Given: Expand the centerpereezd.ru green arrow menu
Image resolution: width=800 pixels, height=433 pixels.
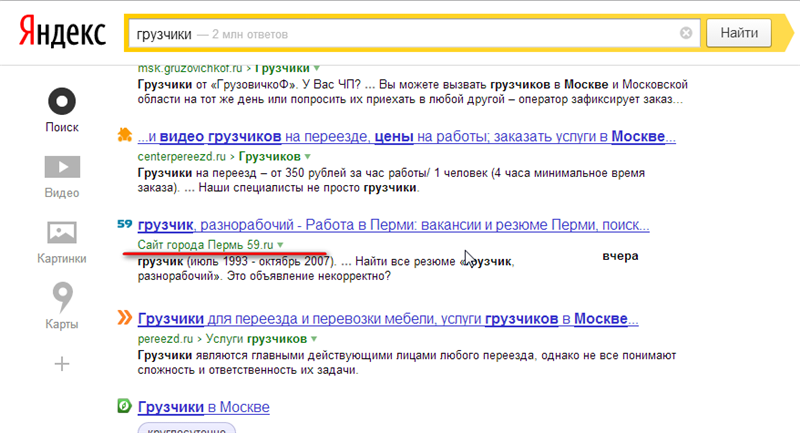Looking at the screenshot, I should tap(308, 157).
